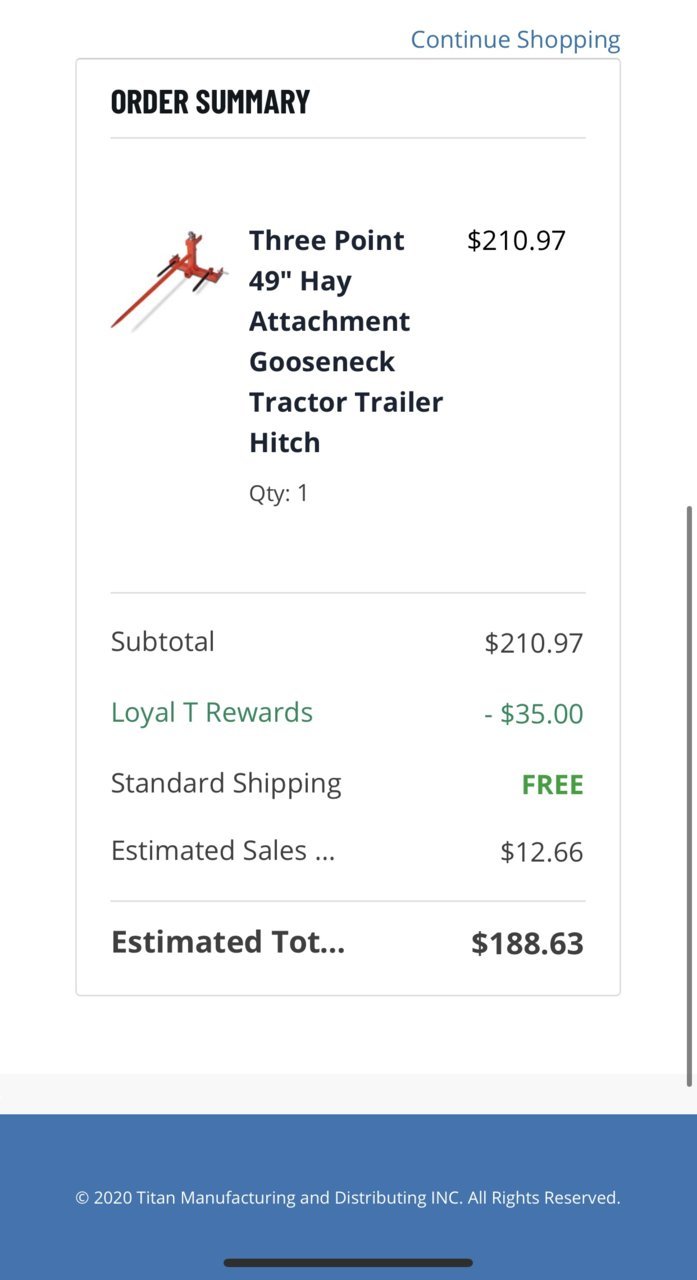Tap the iOS home indicator bar

pyautogui.click(x=348, y=1263)
